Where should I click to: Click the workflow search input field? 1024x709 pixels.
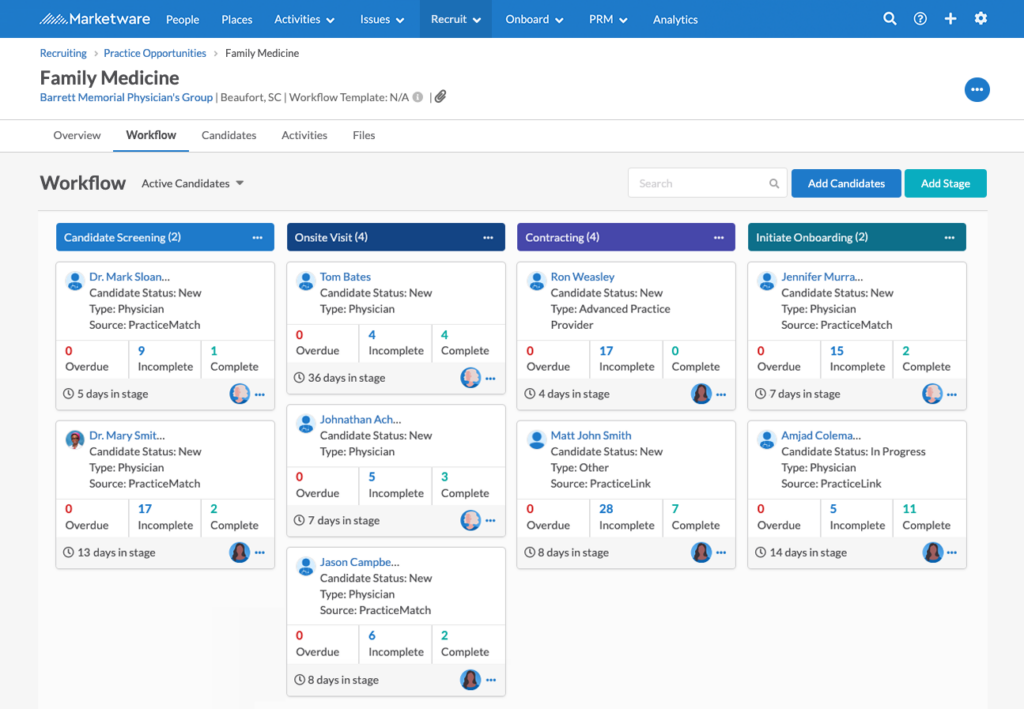click(700, 183)
